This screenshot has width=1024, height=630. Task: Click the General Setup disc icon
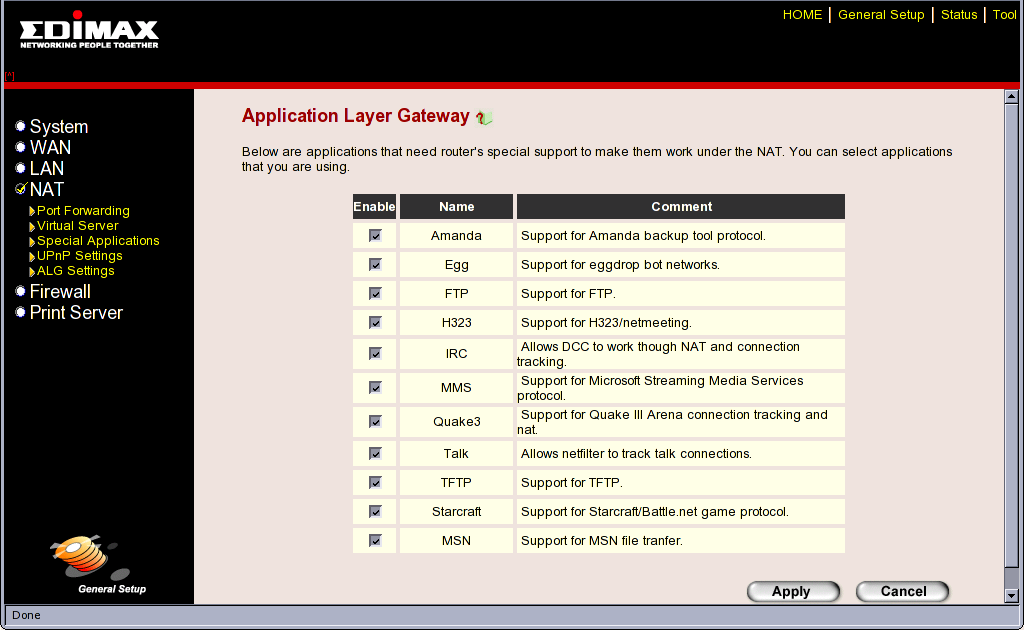tap(81, 558)
